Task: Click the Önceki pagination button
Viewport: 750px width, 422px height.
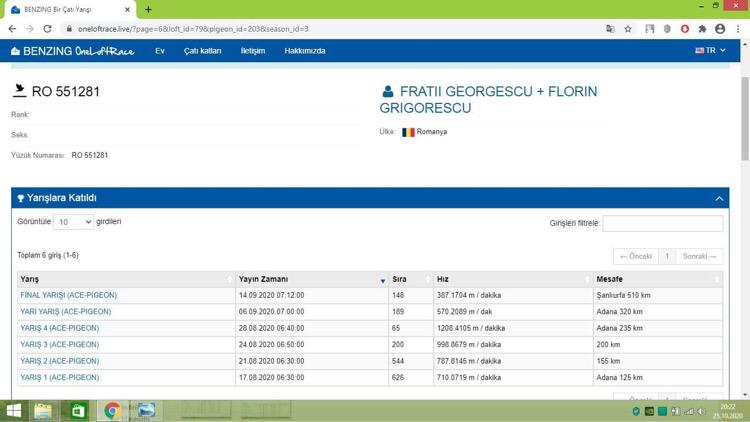Action: point(636,256)
